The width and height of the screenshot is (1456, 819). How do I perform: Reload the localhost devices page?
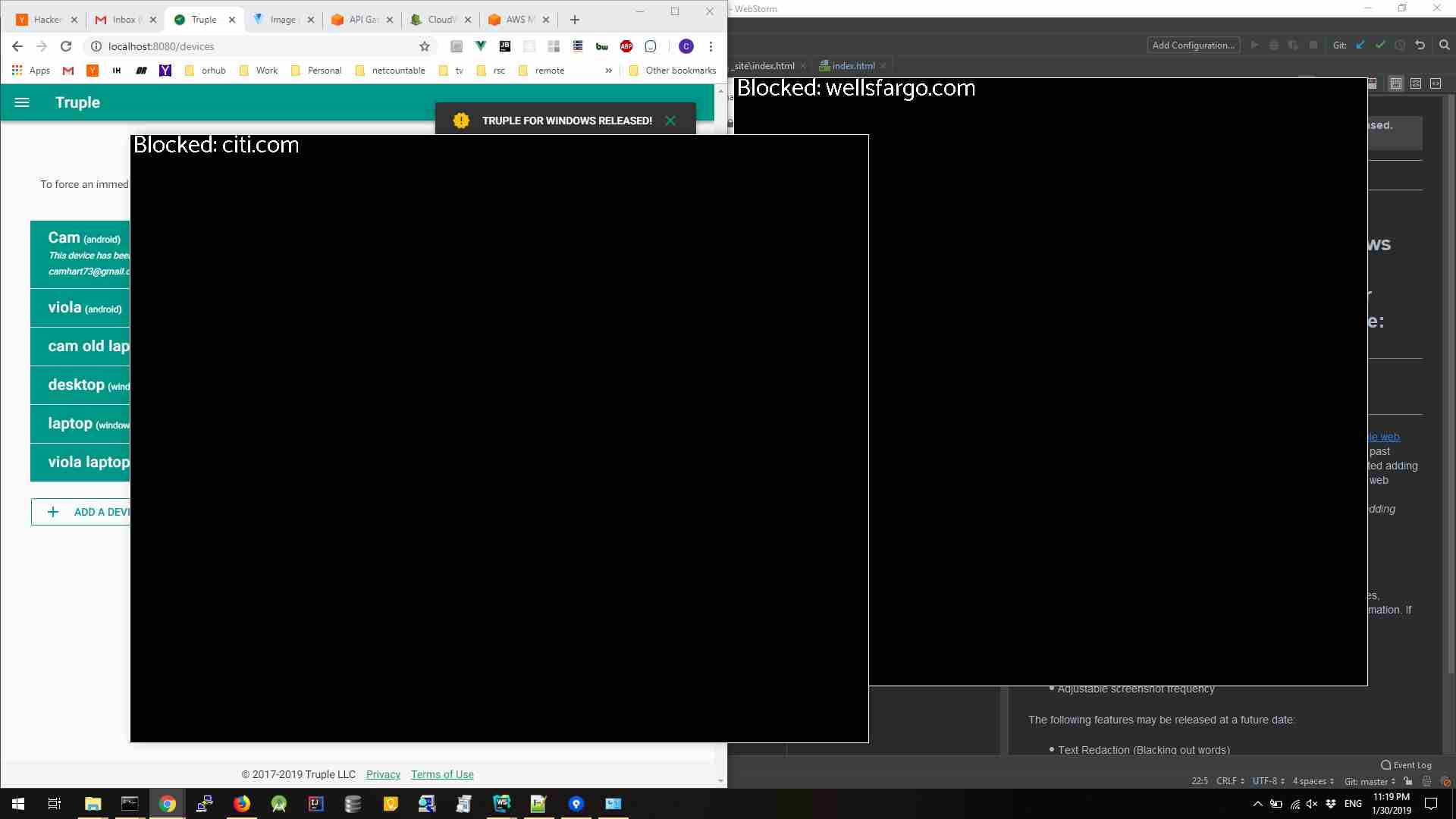(66, 46)
